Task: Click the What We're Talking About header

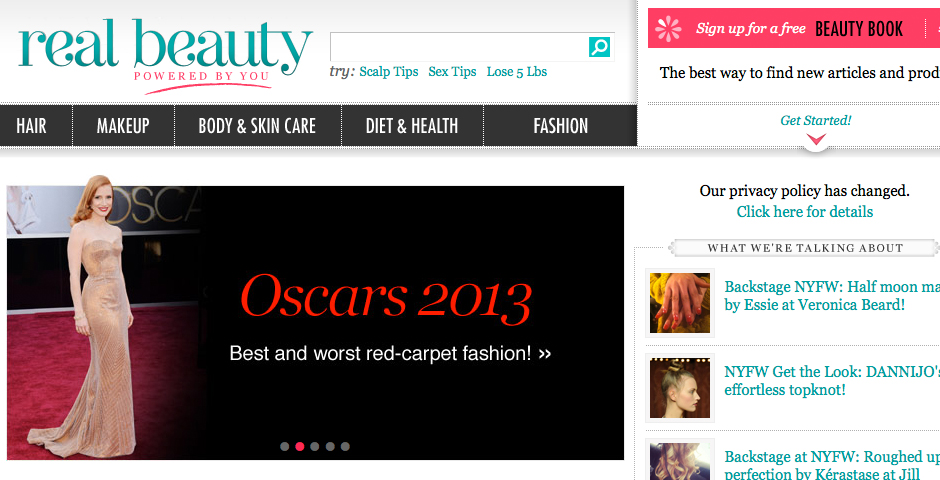Action: click(805, 248)
